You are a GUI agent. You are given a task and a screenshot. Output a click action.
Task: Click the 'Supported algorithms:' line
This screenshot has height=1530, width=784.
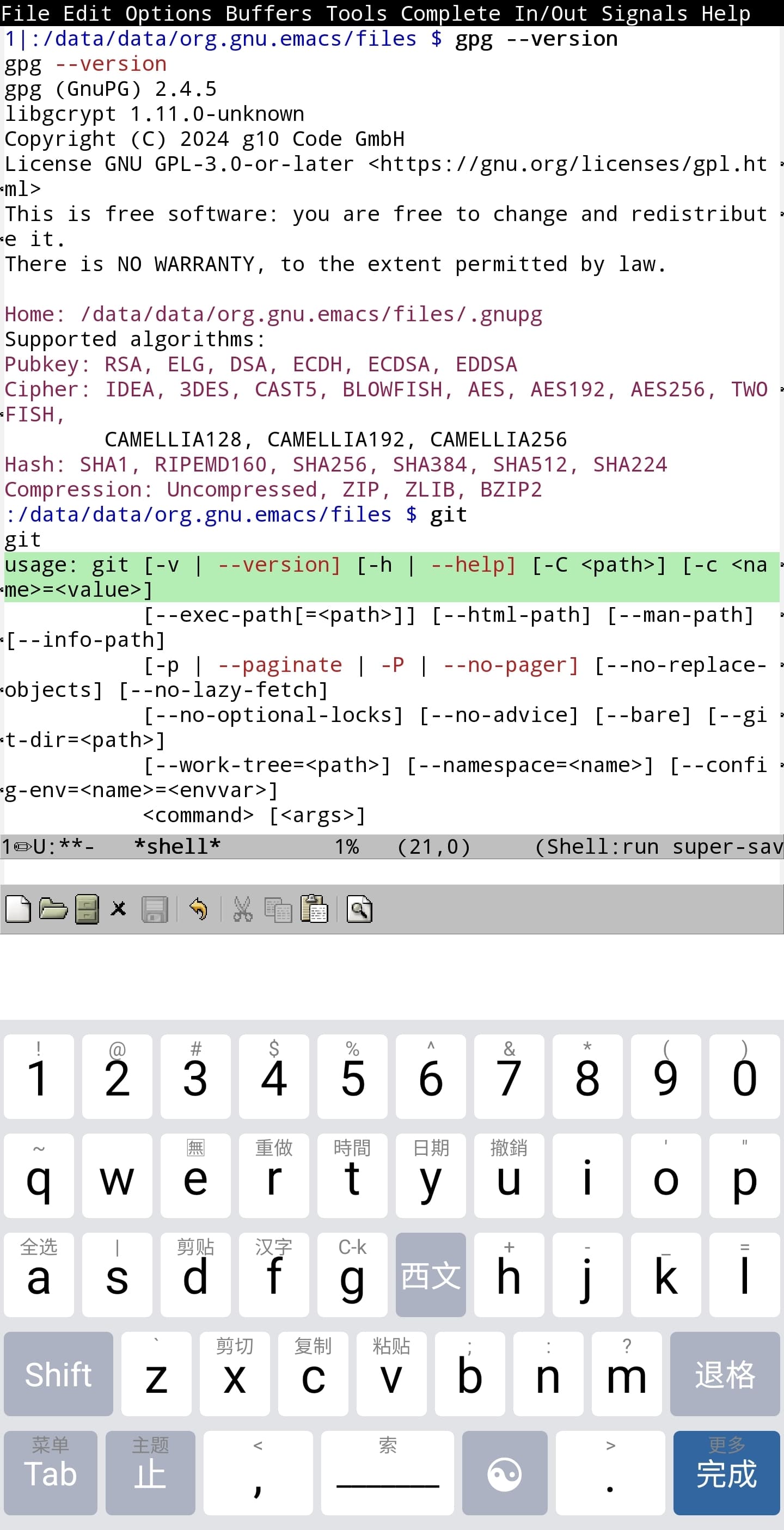[135, 339]
